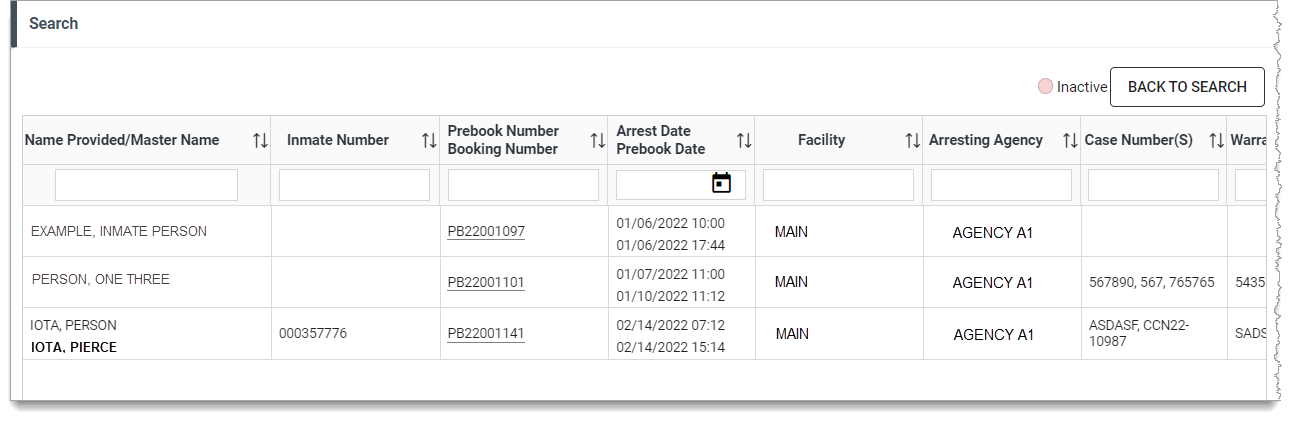Click the Prebook Number filter field
Viewport: 1292px width, 421px height.
pyautogui.click(x=523, y=185)
